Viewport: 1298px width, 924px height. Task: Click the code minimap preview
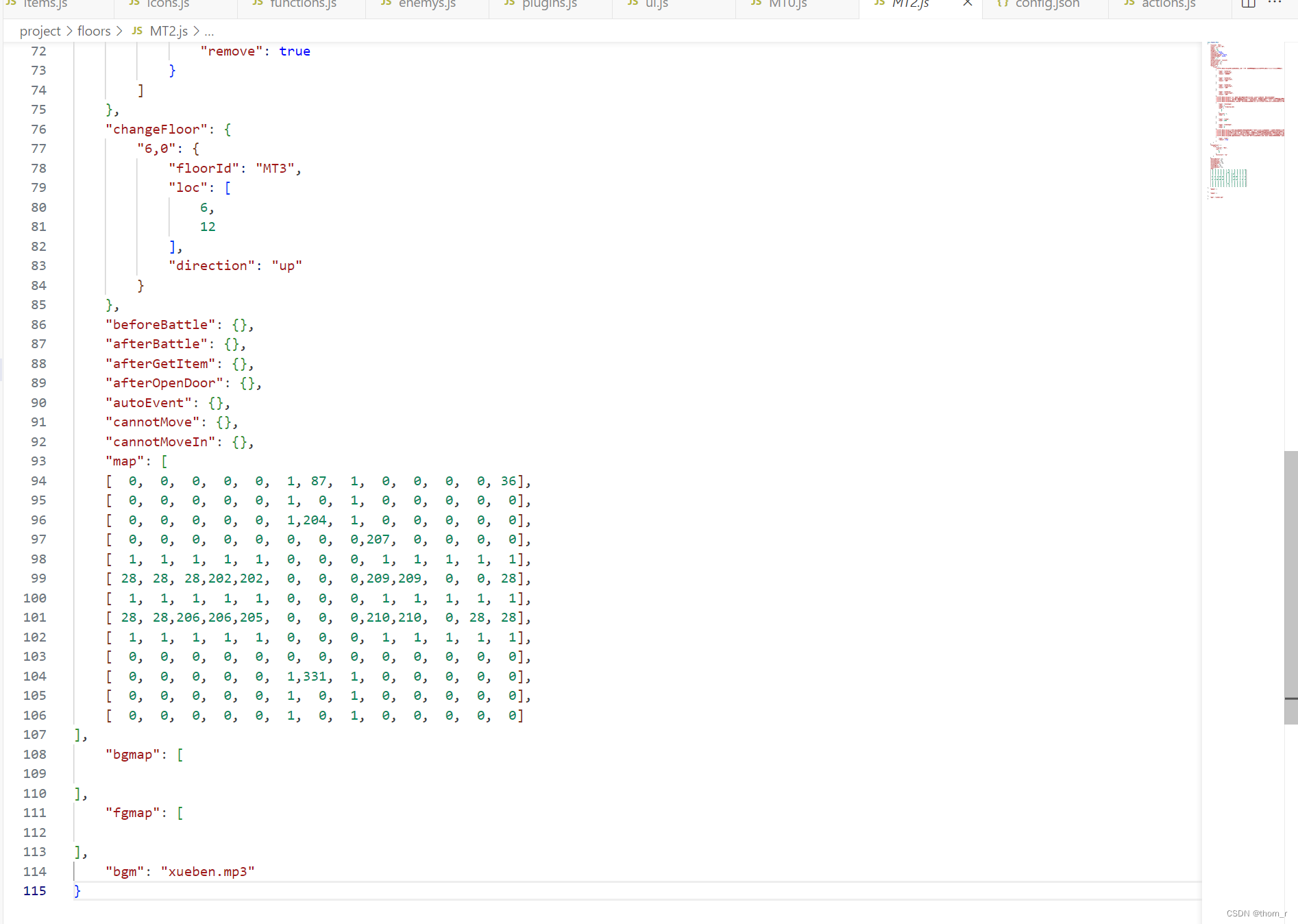tap(1245, 121)
